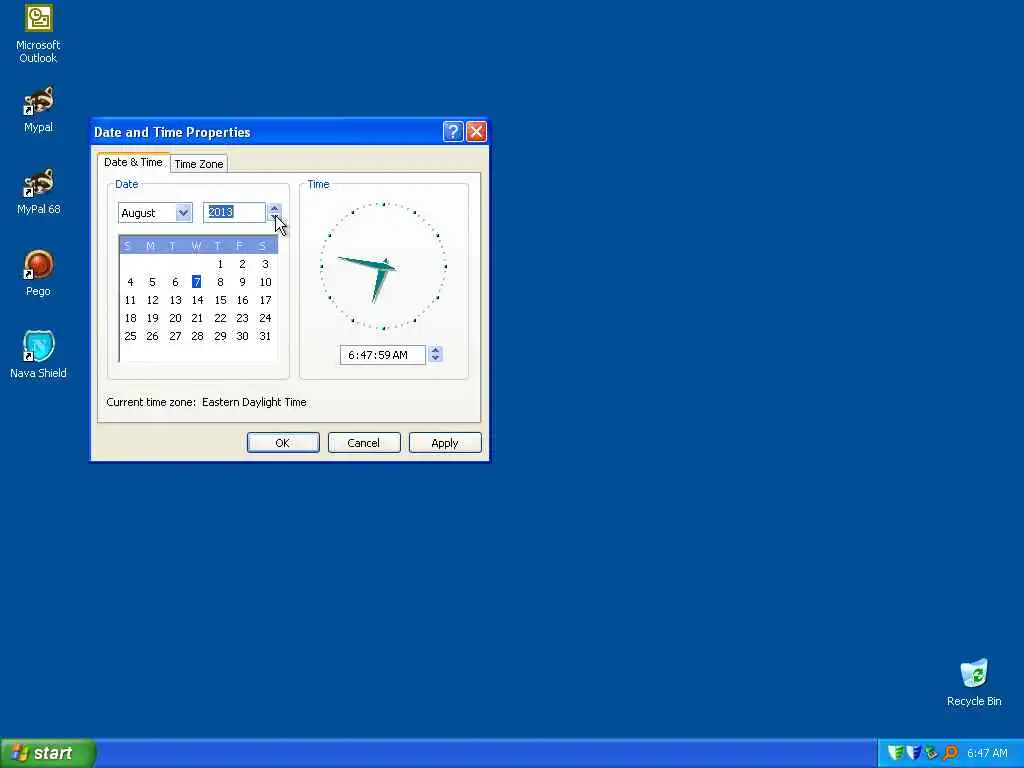1024x768 pixels.
Task: Click the Eastern Daylight Time zone label
Action: [x=254, y=402]
